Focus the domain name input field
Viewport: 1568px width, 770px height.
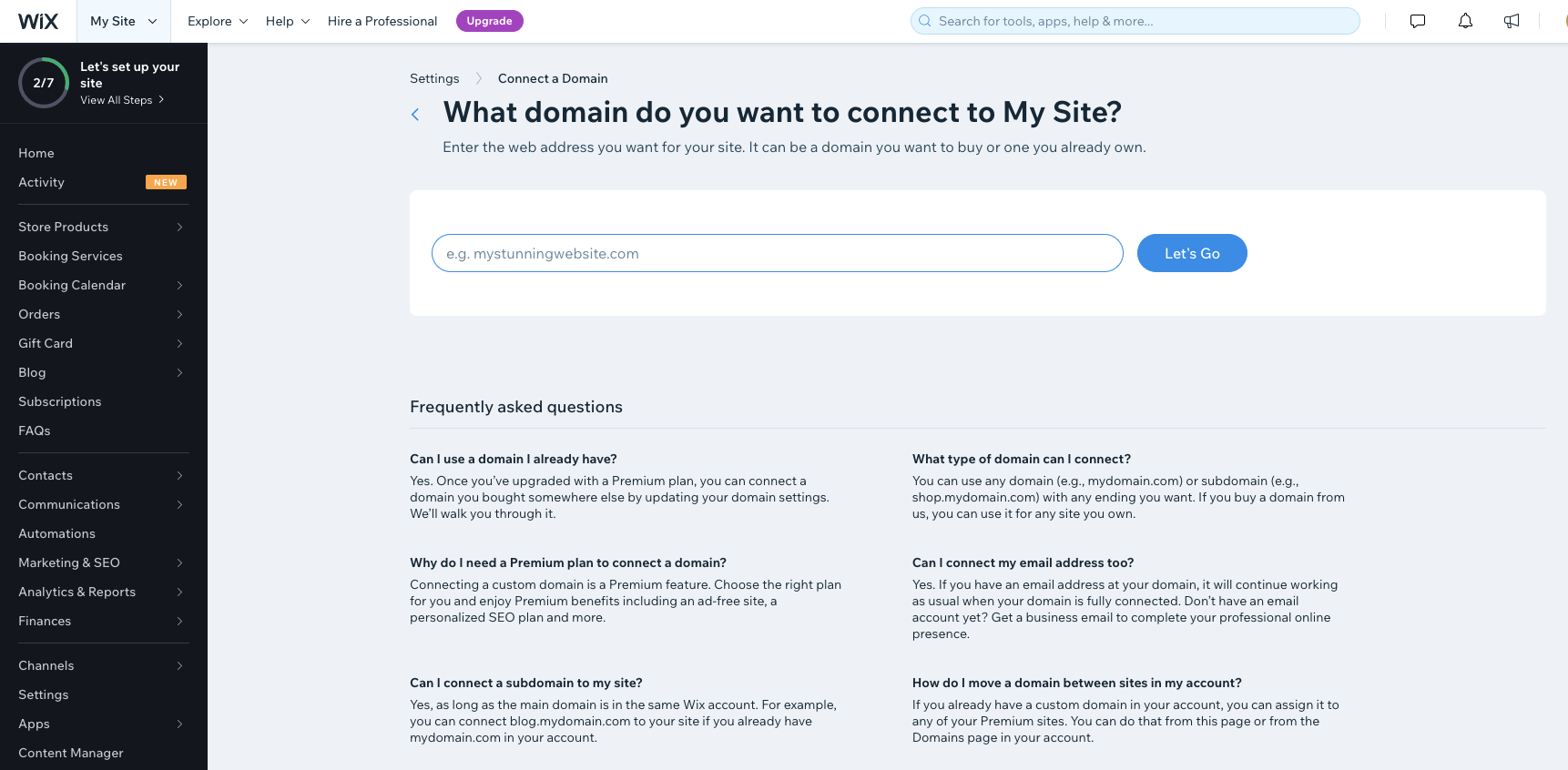[778, 253]
